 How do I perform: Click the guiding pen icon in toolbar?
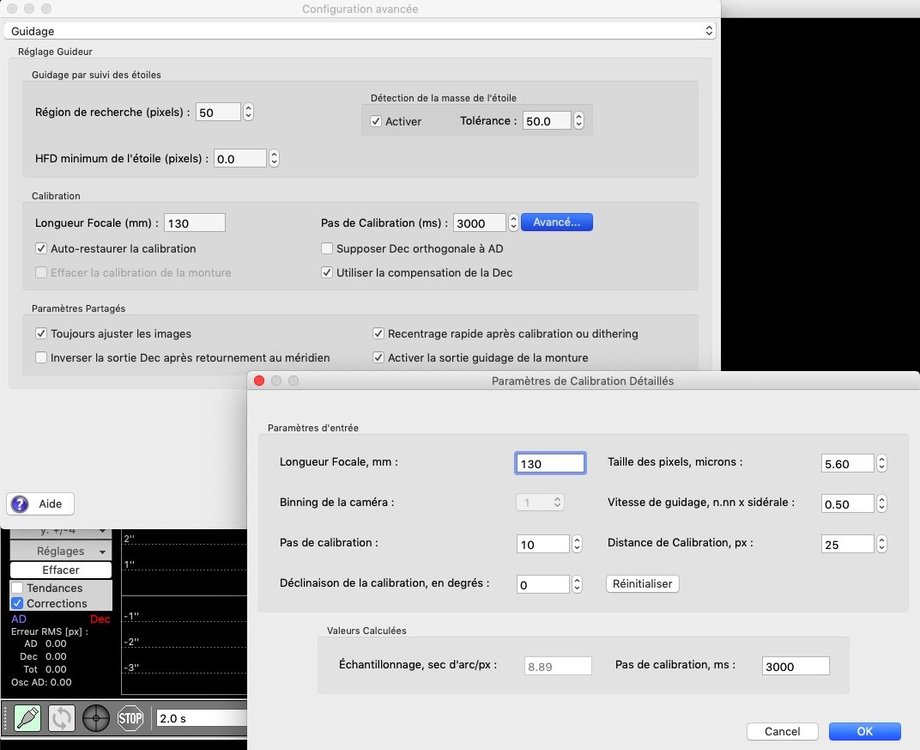point(28,718)
